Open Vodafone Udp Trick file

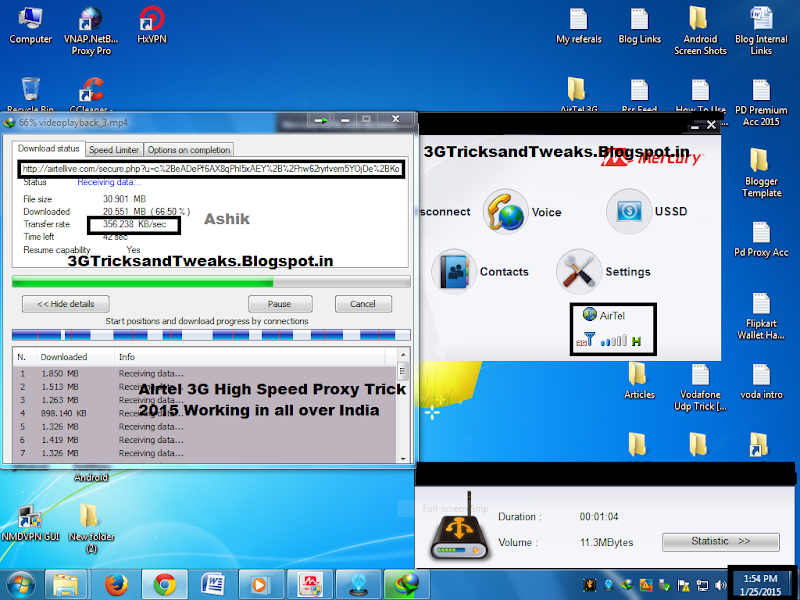(x=700, y=387)
